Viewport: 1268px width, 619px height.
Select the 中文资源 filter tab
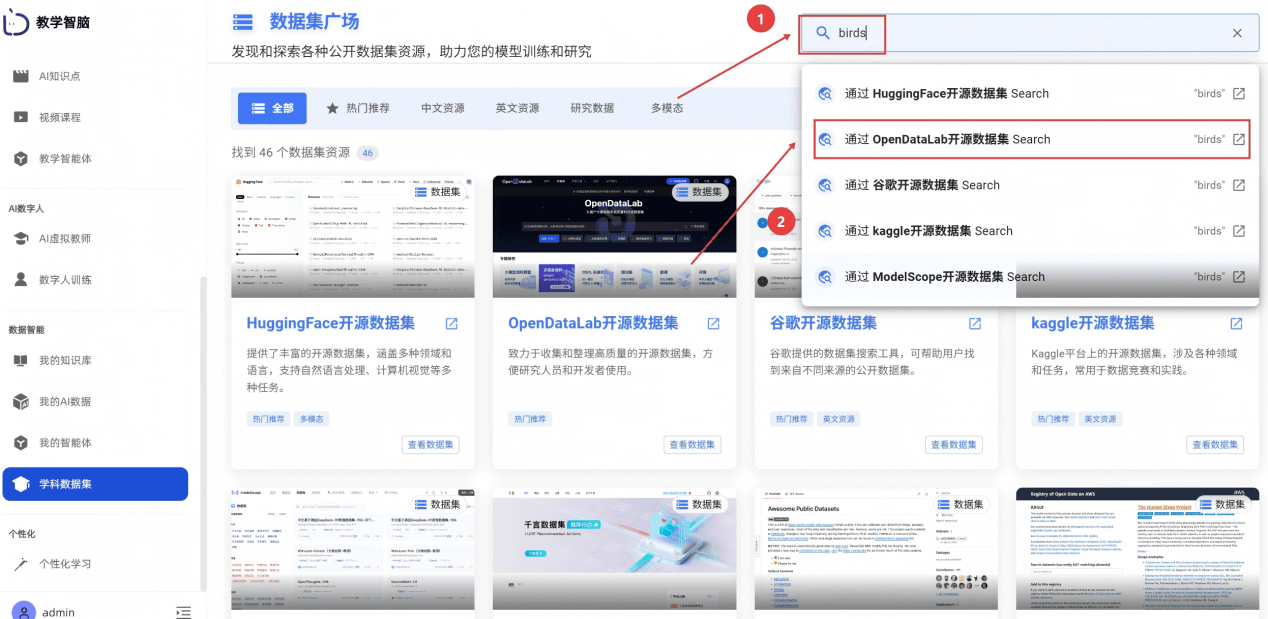point(443,108)
